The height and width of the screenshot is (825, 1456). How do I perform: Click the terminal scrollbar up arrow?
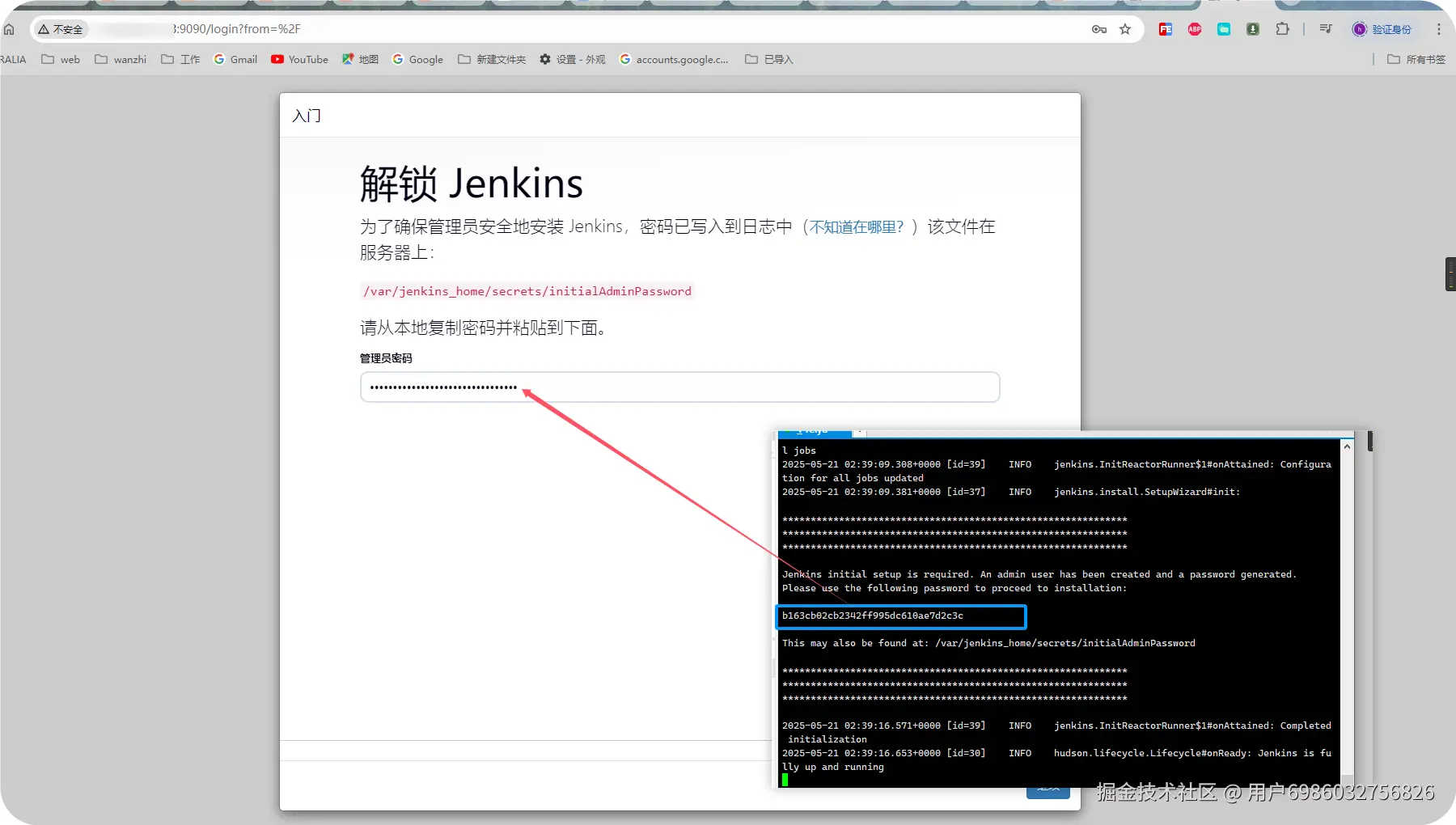point(1347,446)
